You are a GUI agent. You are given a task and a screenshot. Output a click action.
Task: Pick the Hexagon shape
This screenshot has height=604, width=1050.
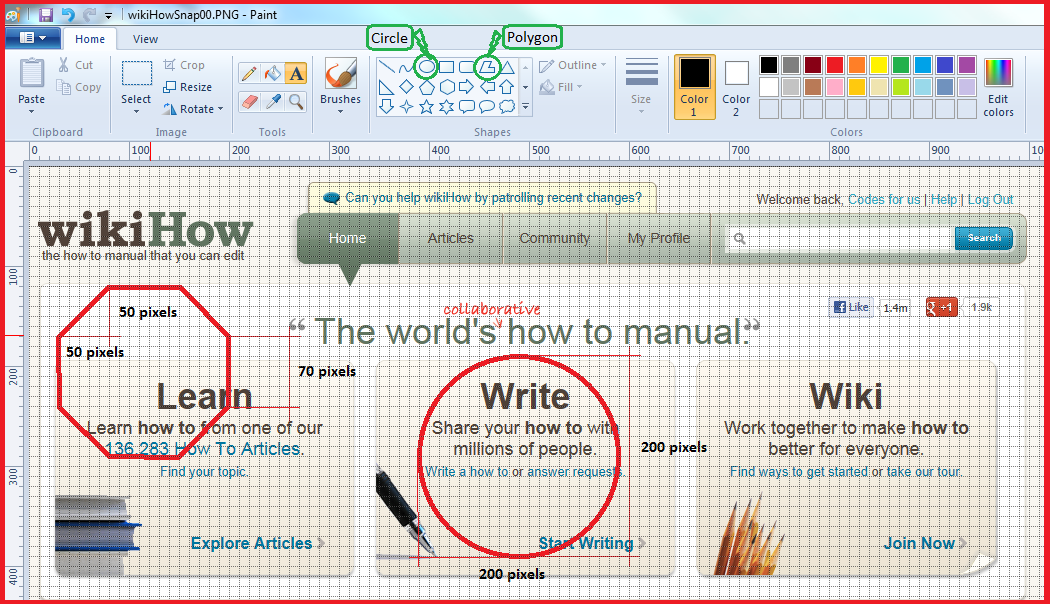coord(447,87)
